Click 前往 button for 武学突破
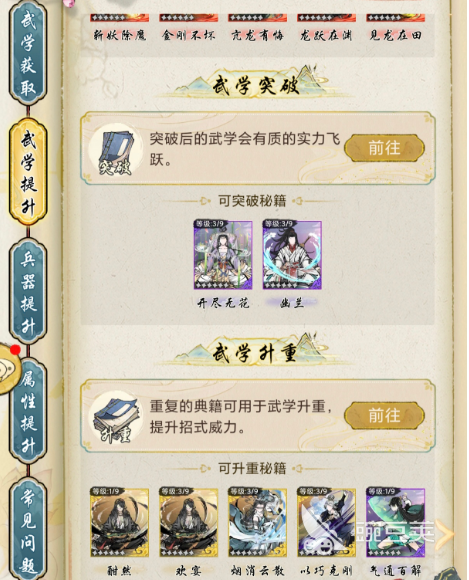This screenshot has height=580, width=469. tap(384, 148)
